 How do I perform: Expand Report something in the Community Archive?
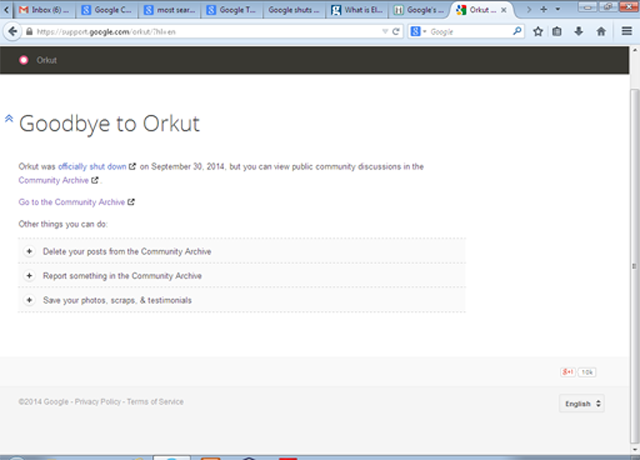[x=242, y=276]
